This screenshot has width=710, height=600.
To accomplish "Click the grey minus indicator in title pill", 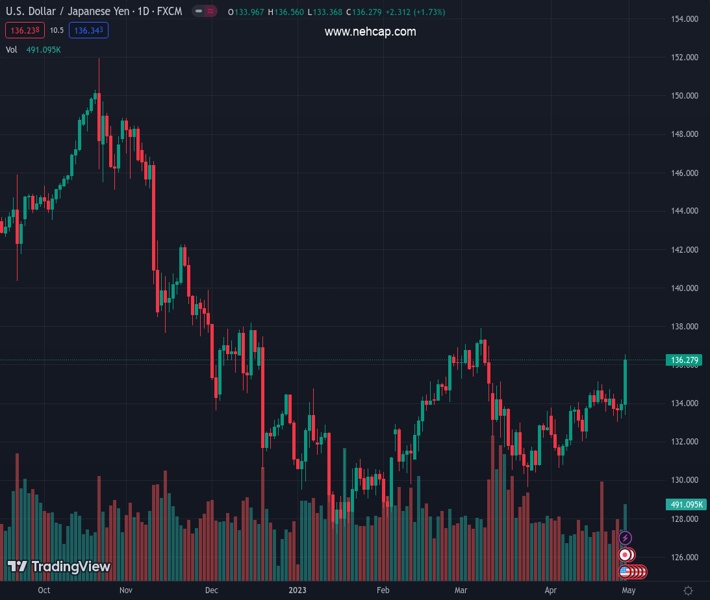I will [199, 11].
